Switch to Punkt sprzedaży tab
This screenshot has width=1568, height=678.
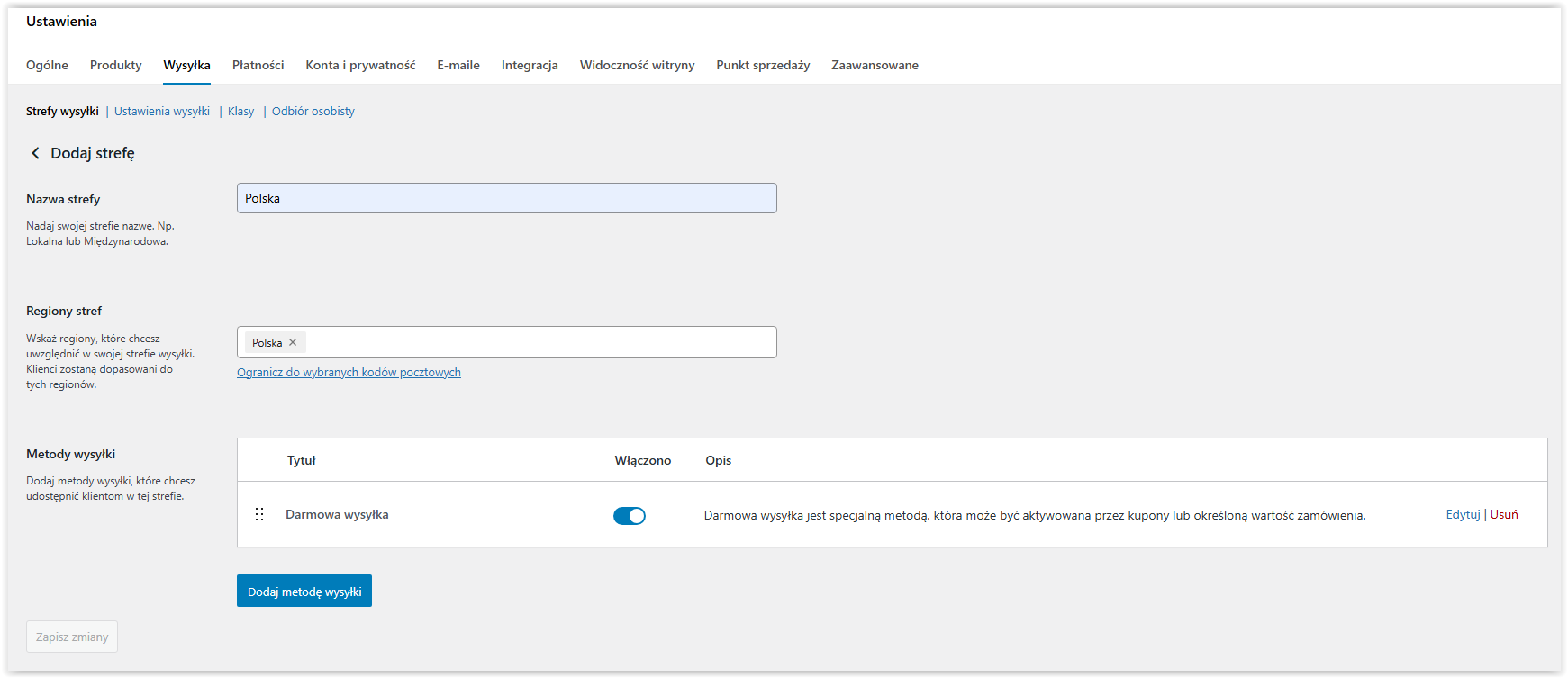763,65
